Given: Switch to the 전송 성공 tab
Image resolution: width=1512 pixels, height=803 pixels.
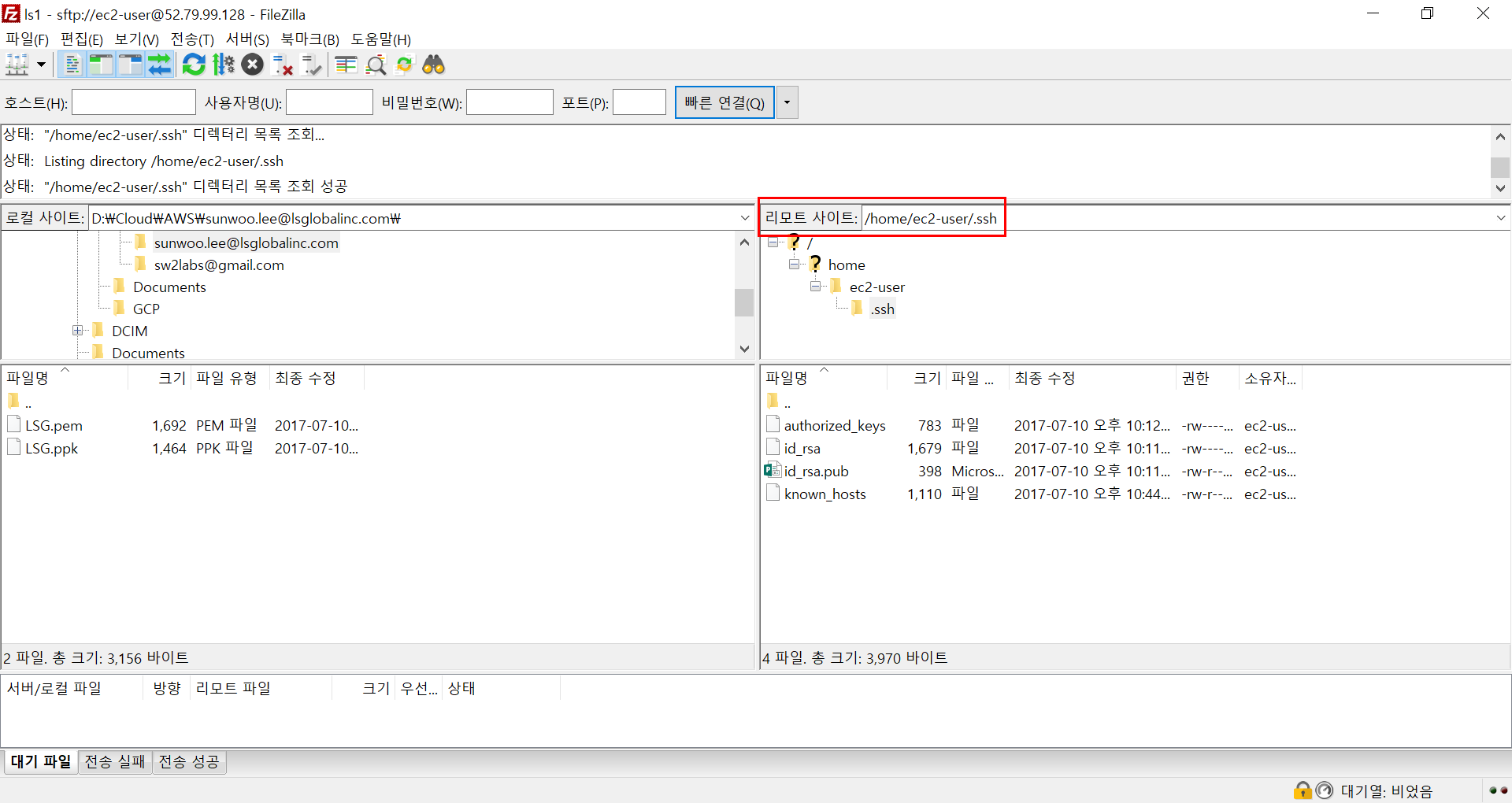Looking at the screenshot, I should pos(189,761).
